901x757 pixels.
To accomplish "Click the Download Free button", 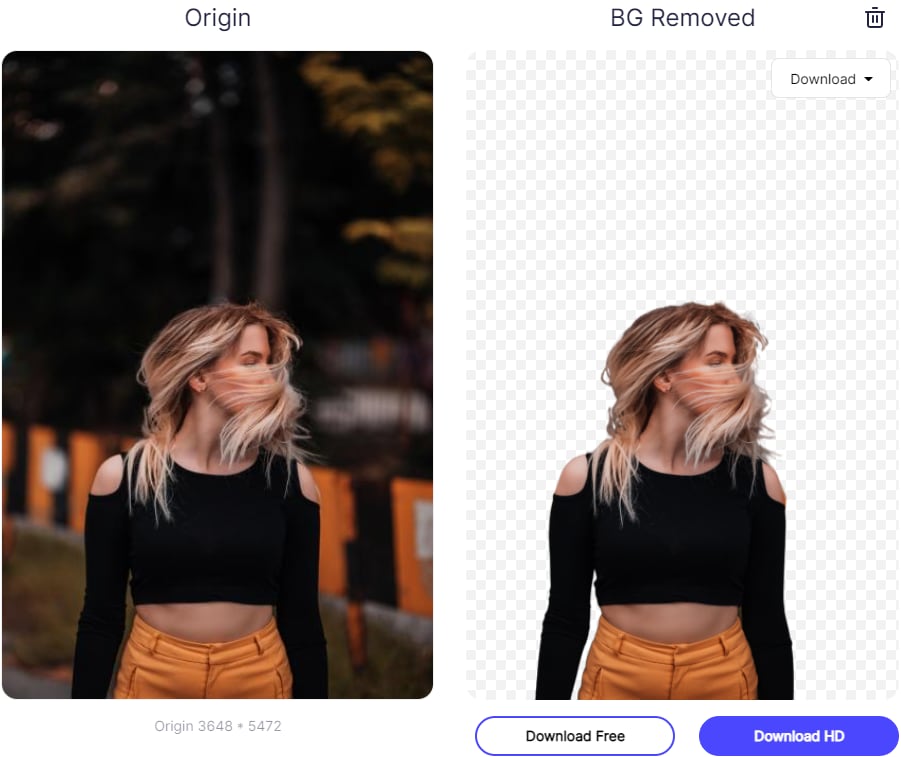I will pyautogui.click(x=575, y=736).
